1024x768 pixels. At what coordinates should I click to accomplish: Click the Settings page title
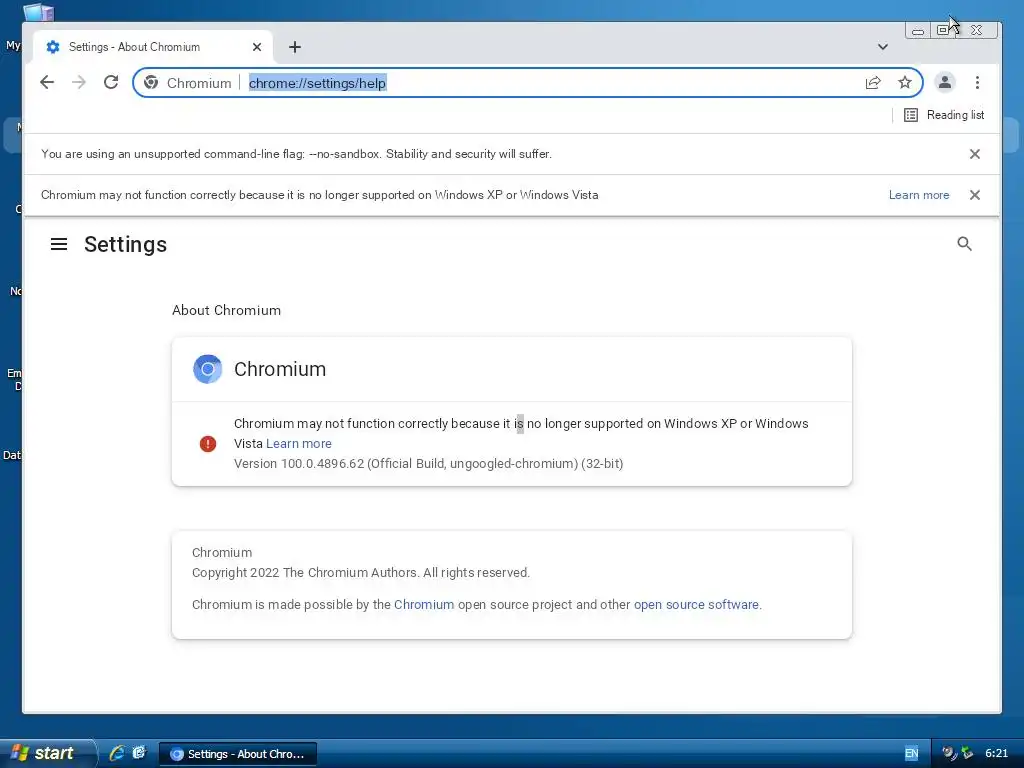click(125, 244)
